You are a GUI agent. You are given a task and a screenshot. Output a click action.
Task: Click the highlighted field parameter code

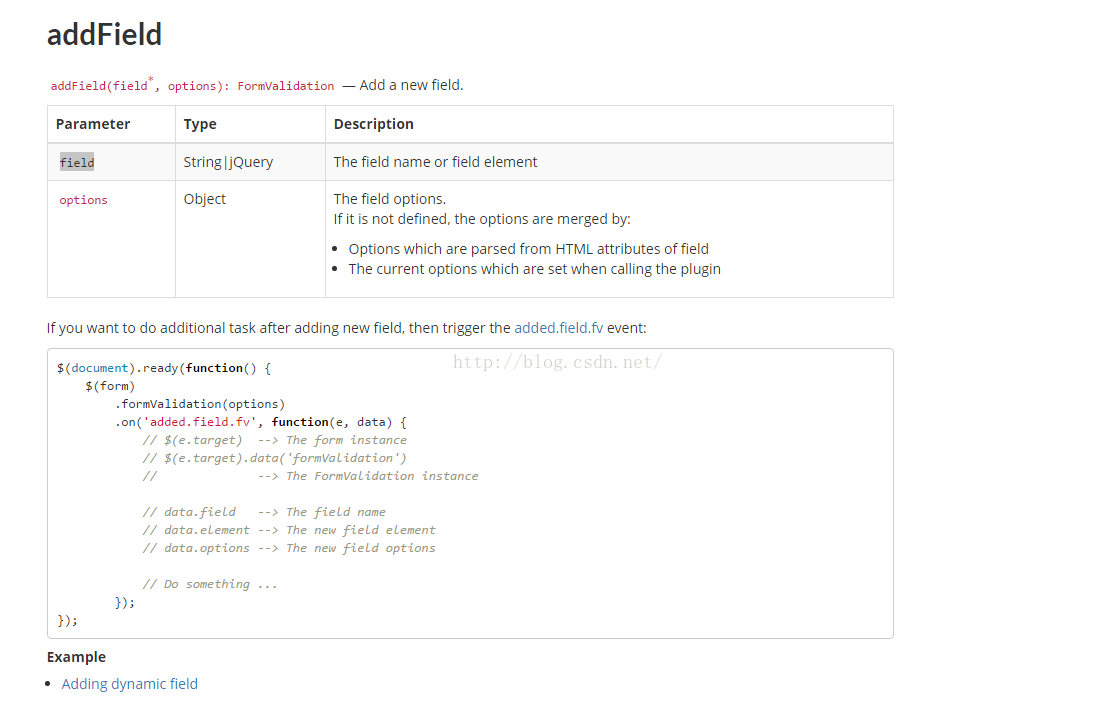(77, 162)
